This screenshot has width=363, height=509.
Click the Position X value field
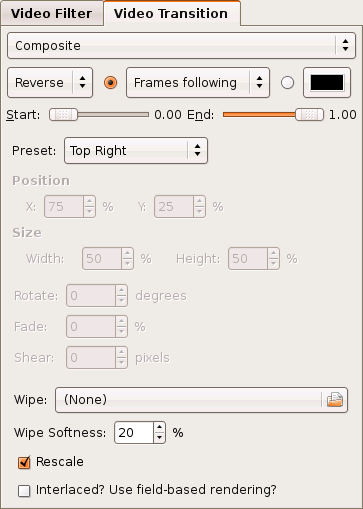pos(64,207)
